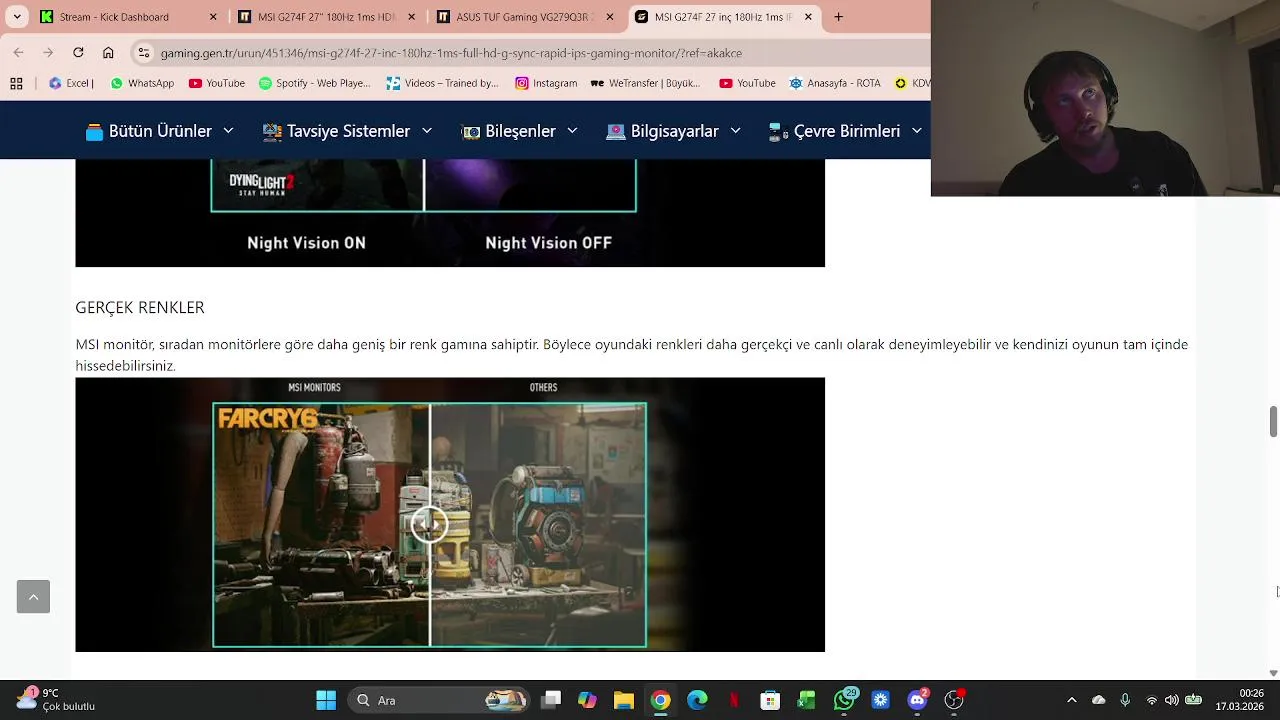This screenshot has width=1280, height=720.
Task: Open File Explorer from the taskbar
Action: (624, 700)
